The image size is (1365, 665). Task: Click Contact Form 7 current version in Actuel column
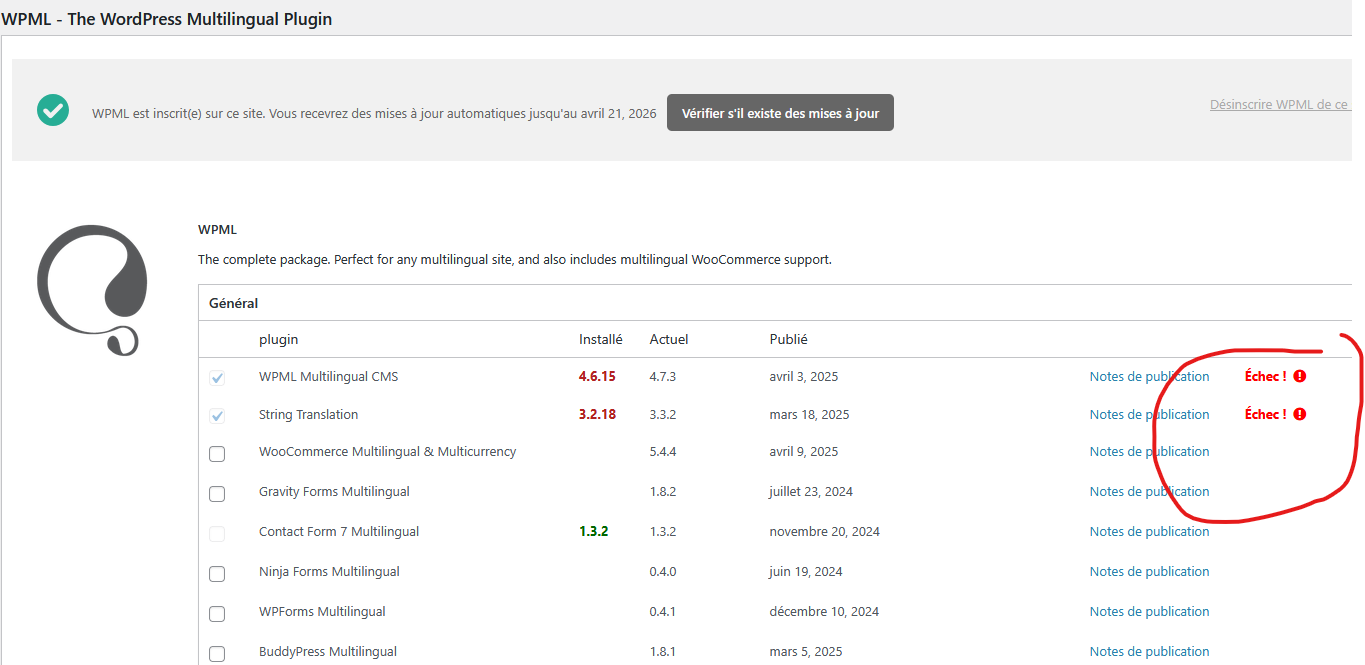663,532
